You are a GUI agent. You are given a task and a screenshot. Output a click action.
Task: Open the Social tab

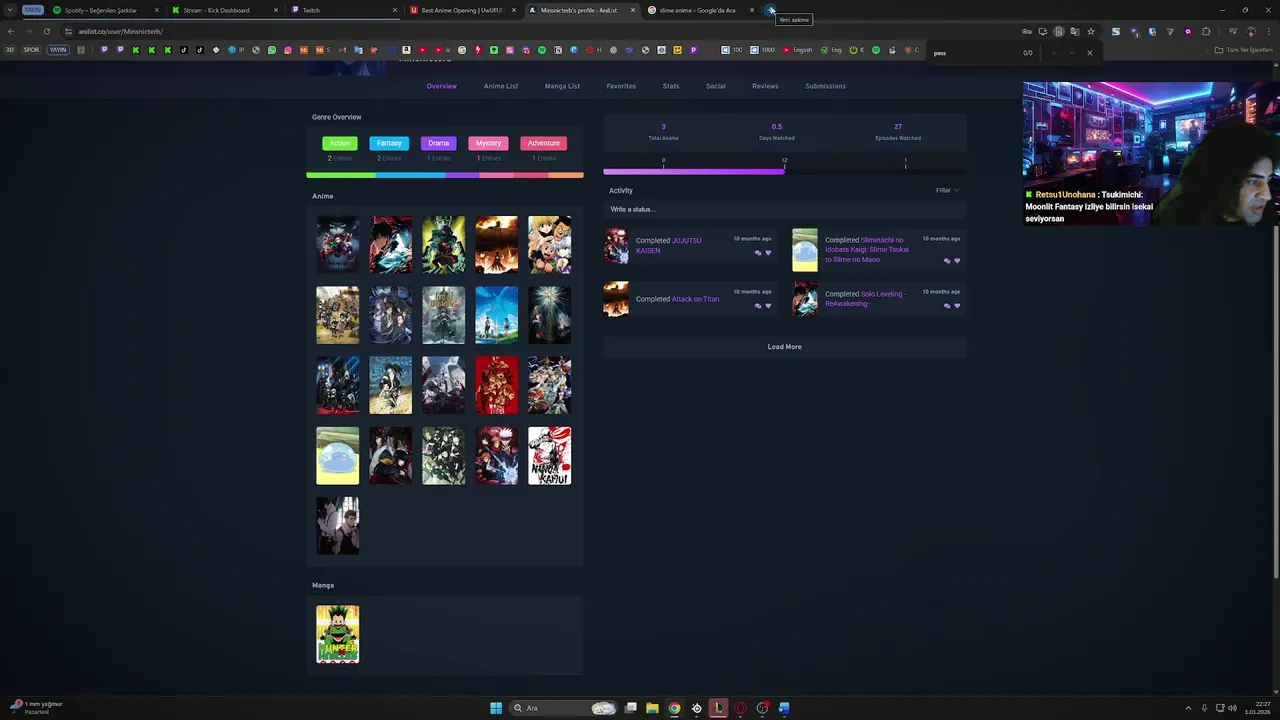[716, 86]
